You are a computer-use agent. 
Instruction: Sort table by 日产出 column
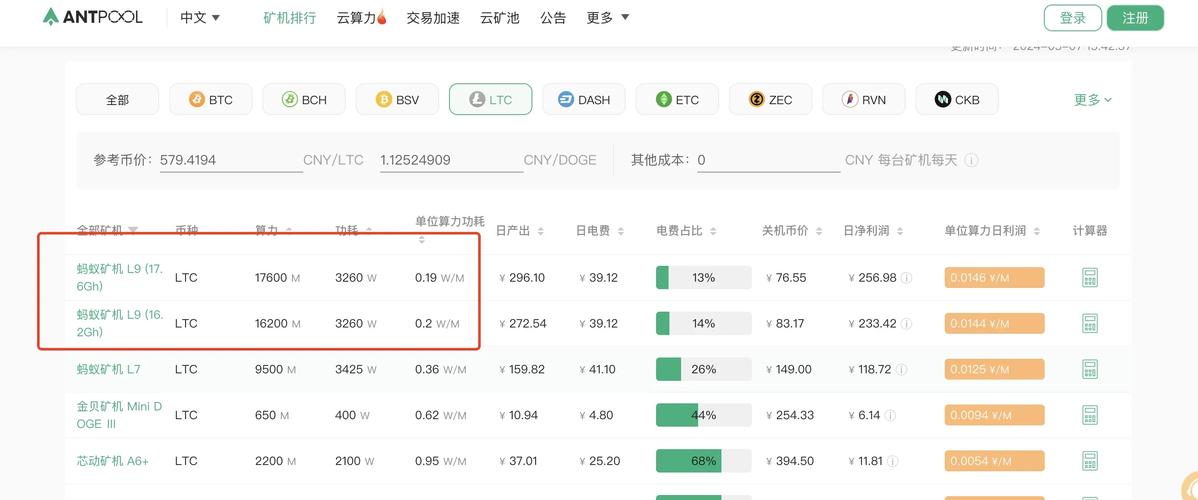click(x=541, y=231)
